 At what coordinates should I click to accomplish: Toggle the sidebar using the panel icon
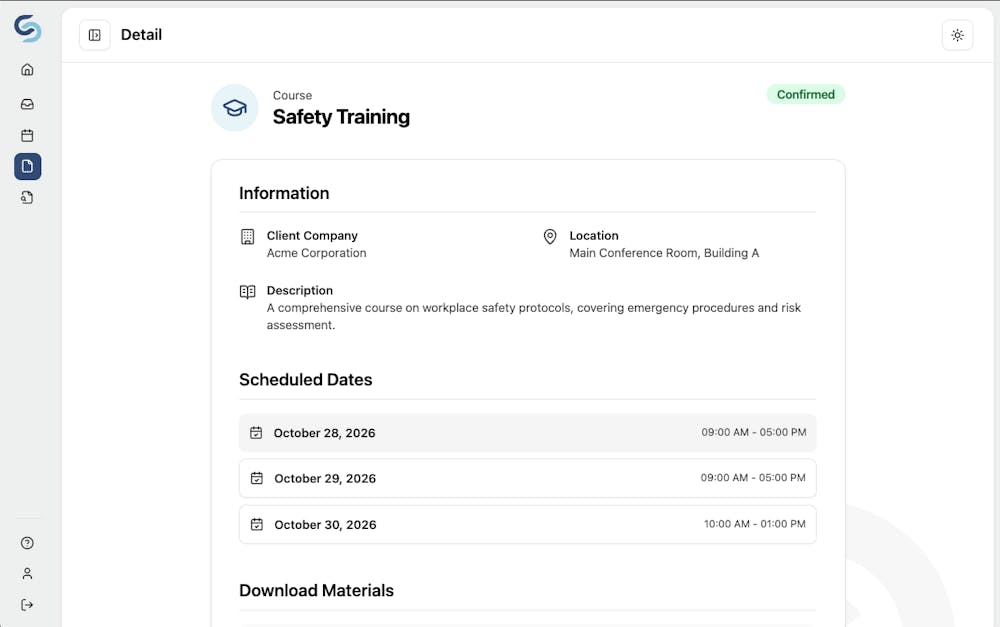(x=94, y=34)
